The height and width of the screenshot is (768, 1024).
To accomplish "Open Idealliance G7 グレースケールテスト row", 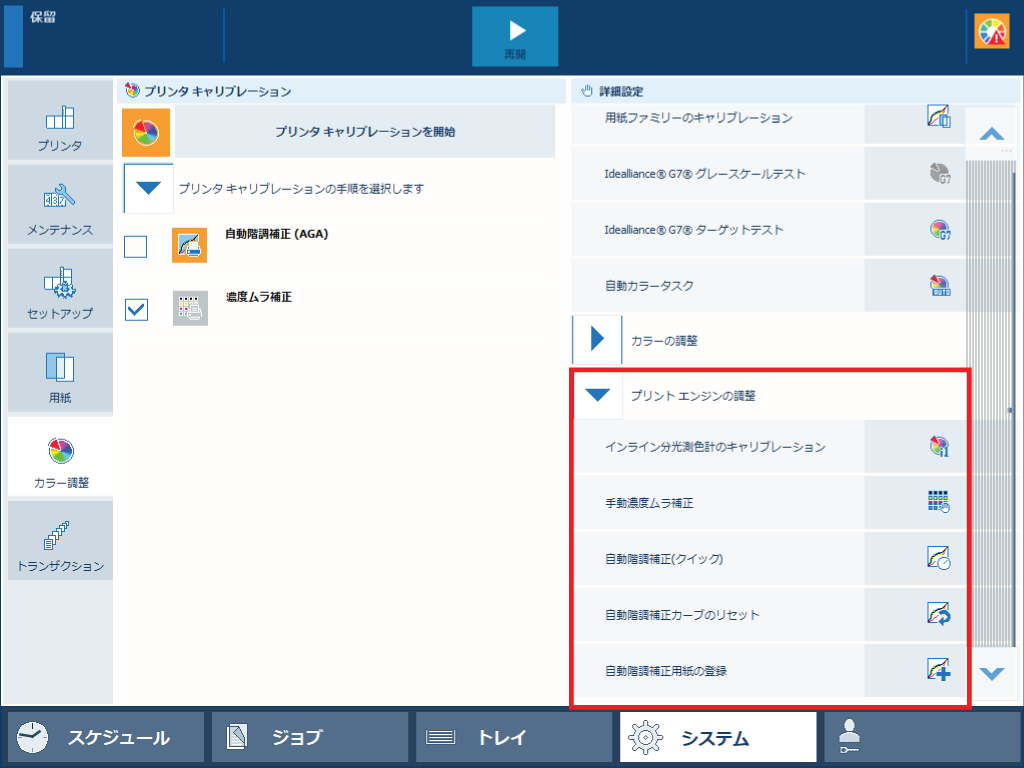I will pyautogui.click(x=769, y=174).
